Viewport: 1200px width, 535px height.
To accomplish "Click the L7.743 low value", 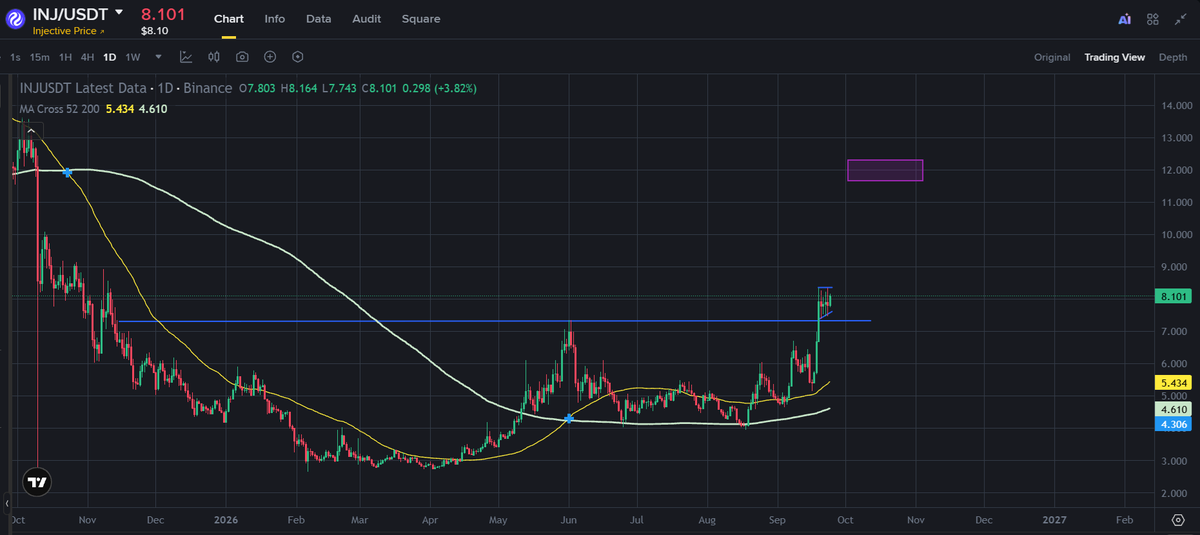I will (340, 88).
